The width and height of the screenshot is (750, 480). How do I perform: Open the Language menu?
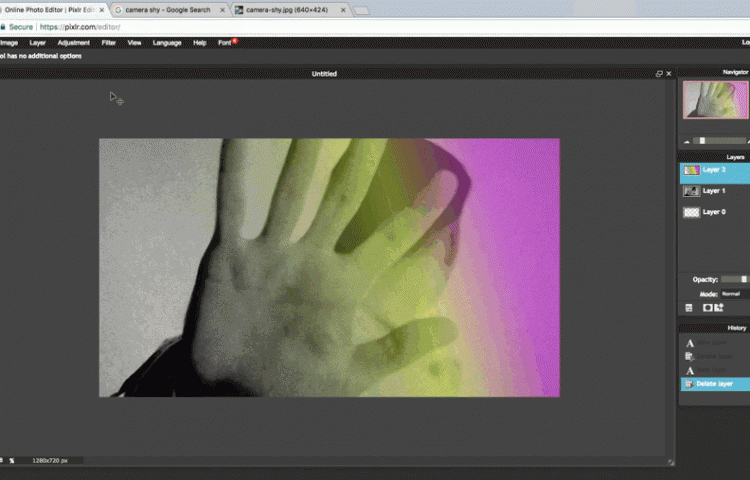point(167,43)
